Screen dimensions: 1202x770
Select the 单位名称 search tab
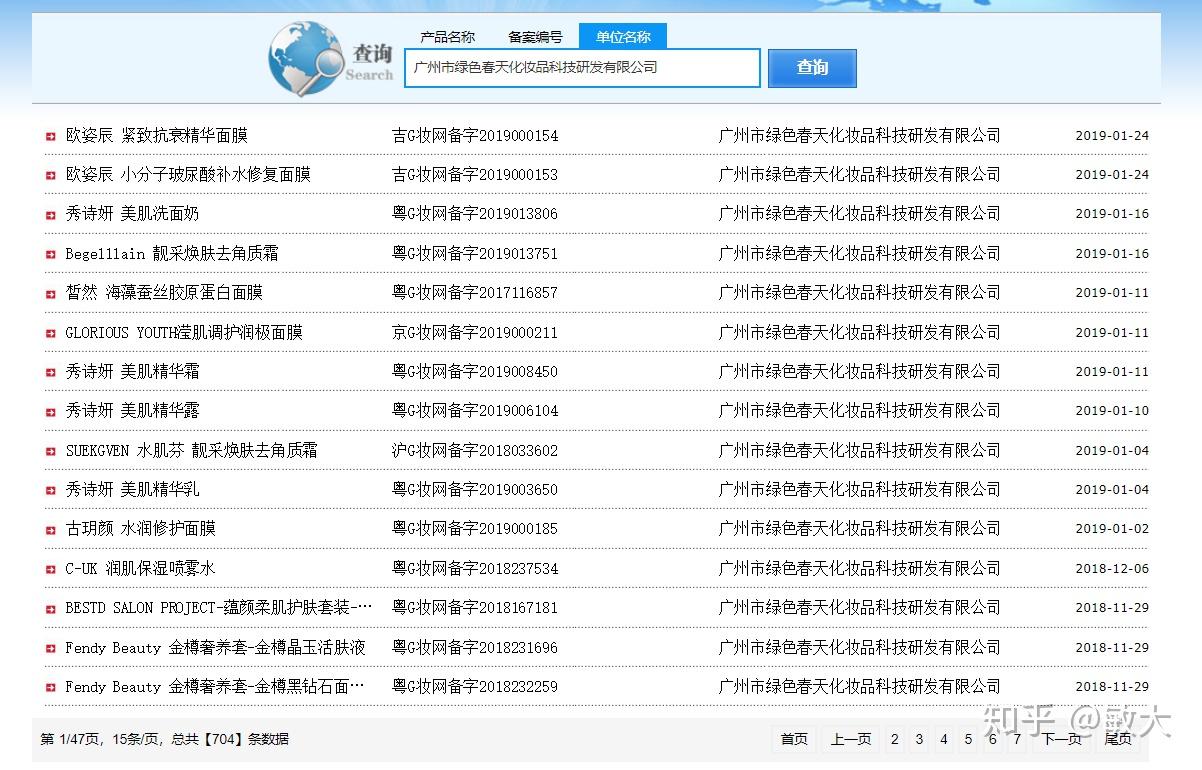point(623,37)
